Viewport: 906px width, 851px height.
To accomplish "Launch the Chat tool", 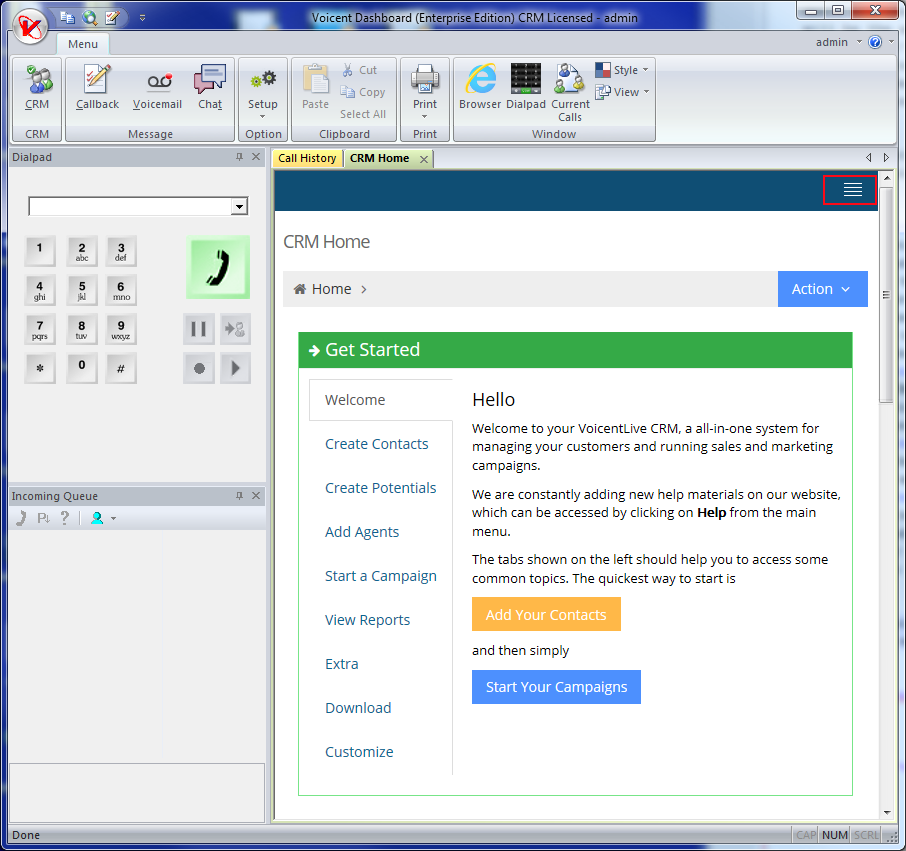I will [210, 87].
